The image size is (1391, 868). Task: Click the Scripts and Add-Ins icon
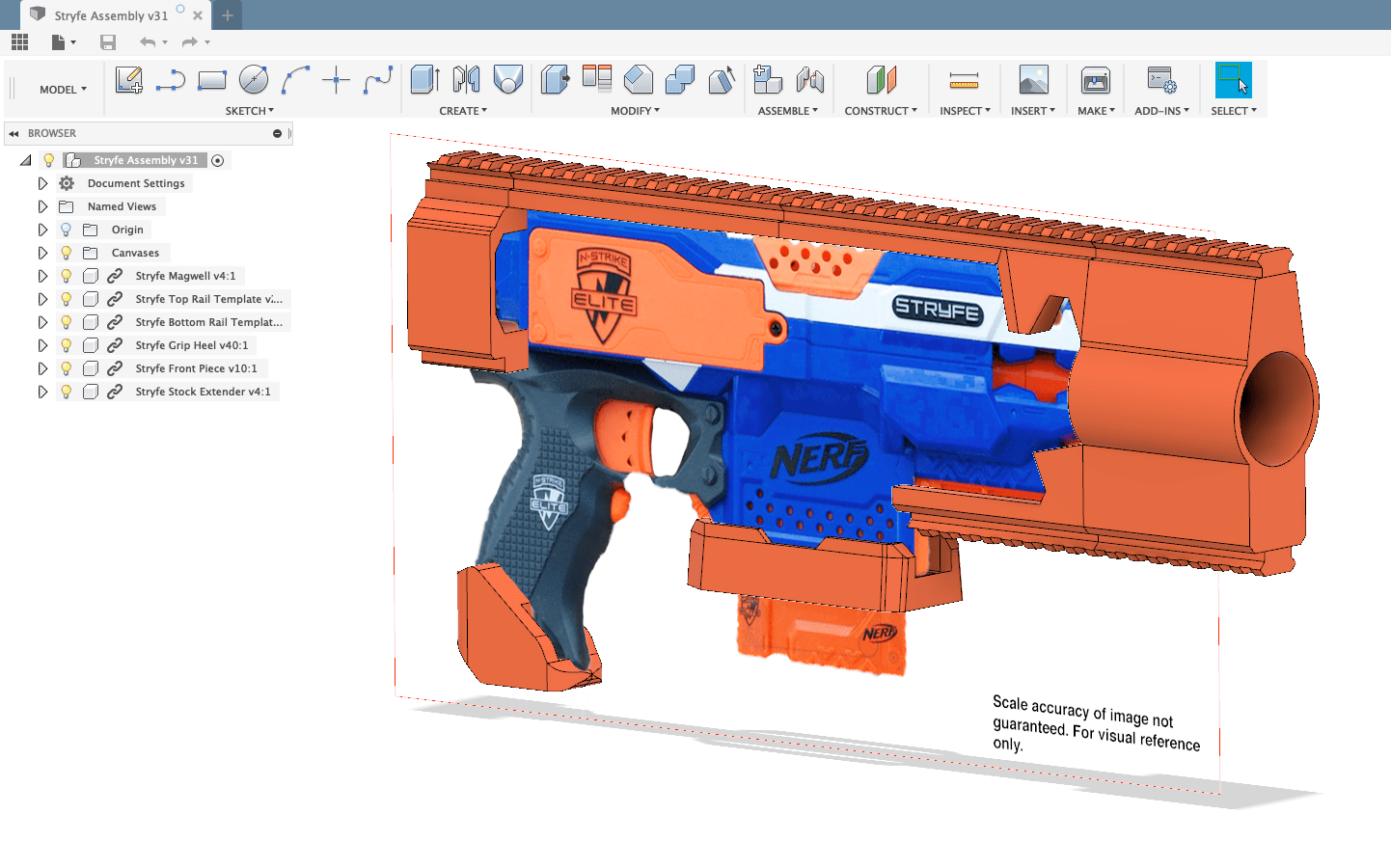pyautogui.click(x=1161, y=80)
